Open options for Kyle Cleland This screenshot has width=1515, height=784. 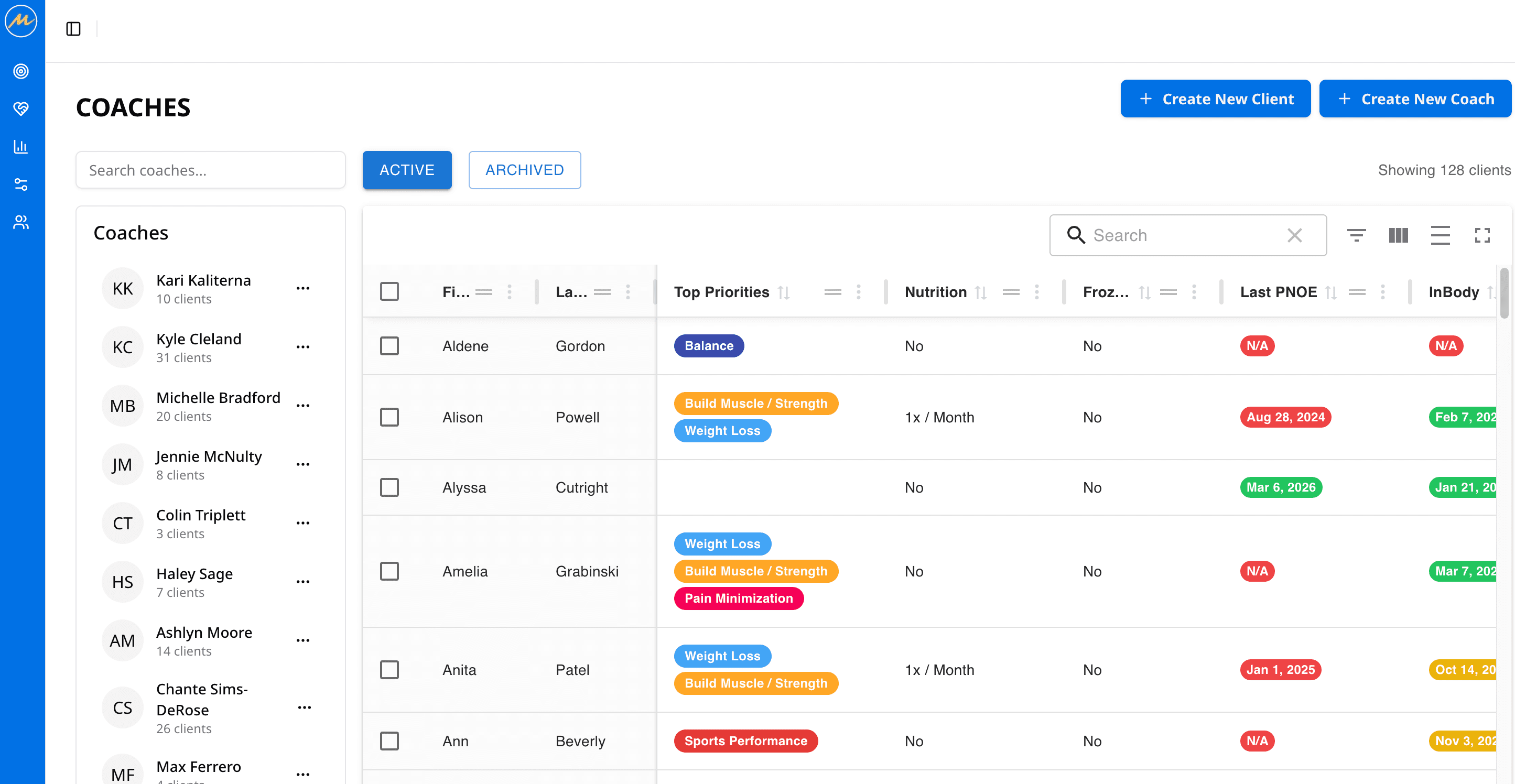coord(303,347)
